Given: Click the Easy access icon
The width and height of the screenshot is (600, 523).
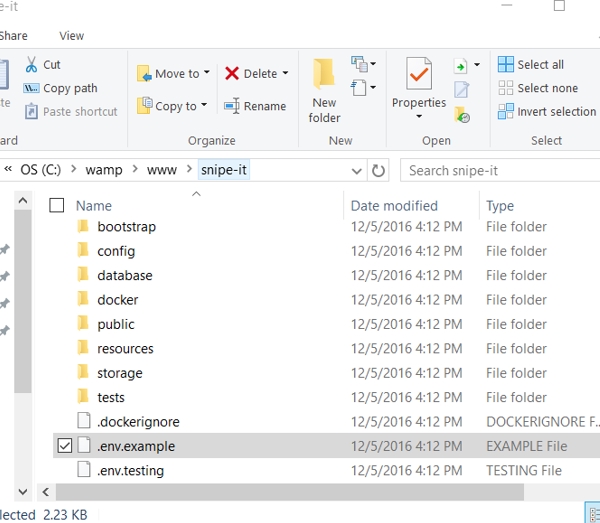Looking at the screenshot, I should tap(359, 88).
